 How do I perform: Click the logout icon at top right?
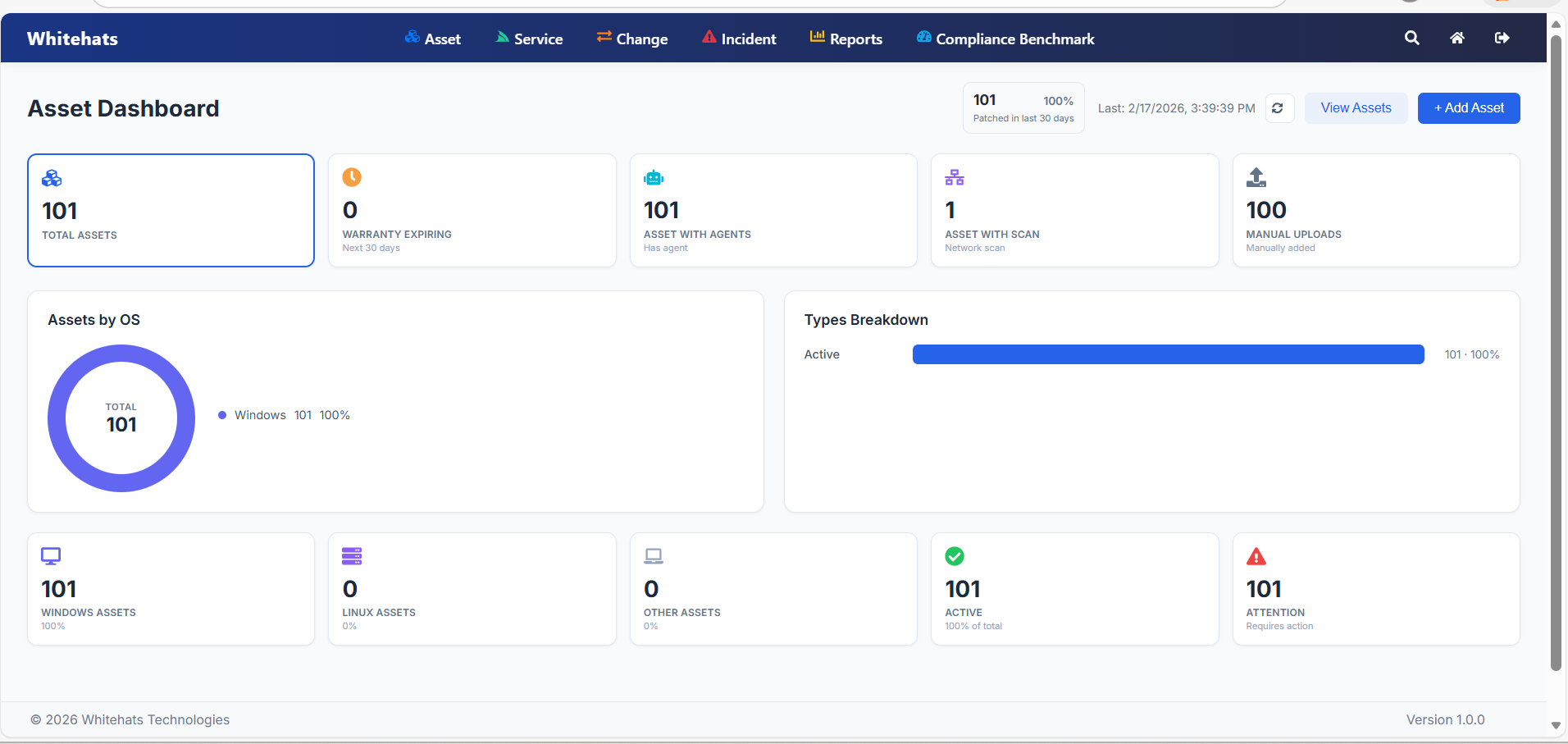[x=1502, y=38]
